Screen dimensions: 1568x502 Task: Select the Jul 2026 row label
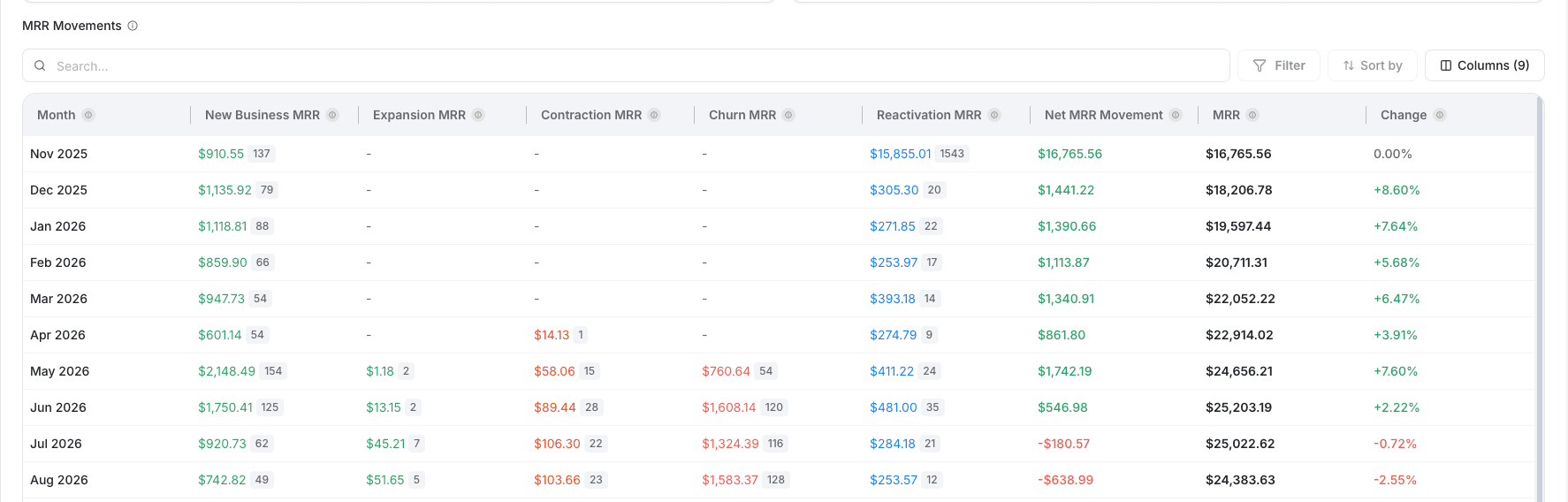56,444
